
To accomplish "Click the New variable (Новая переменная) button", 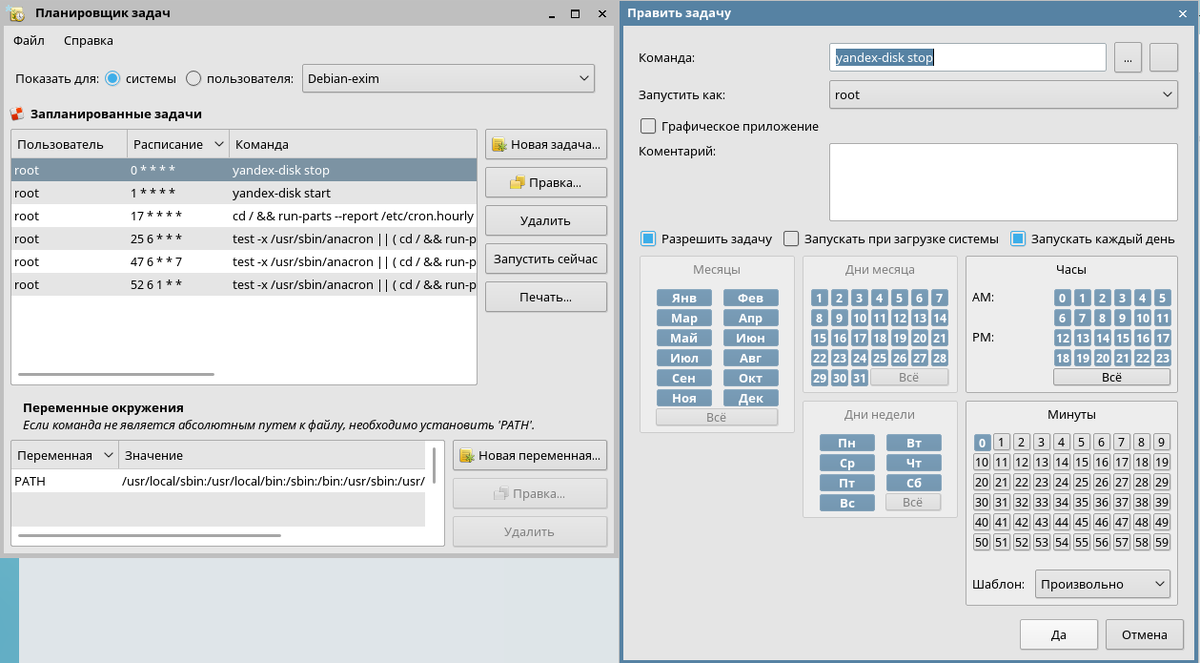I will 530,456.
